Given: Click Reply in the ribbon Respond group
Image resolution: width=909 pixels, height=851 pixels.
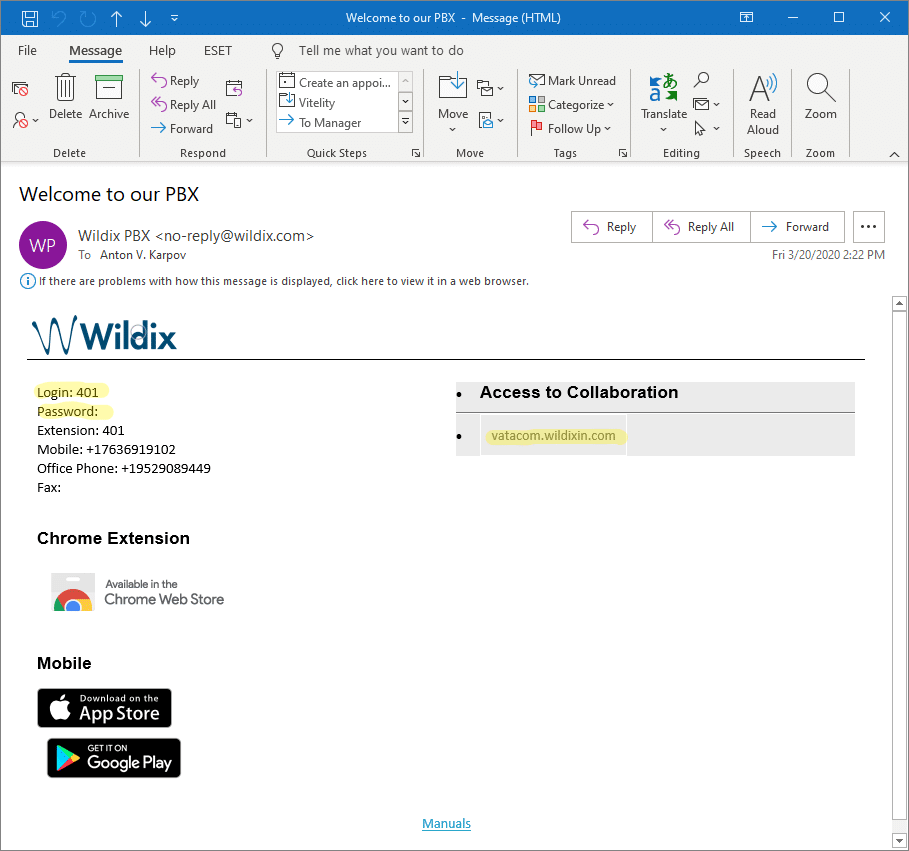Looking at the screenshot, I should [175, 81].
